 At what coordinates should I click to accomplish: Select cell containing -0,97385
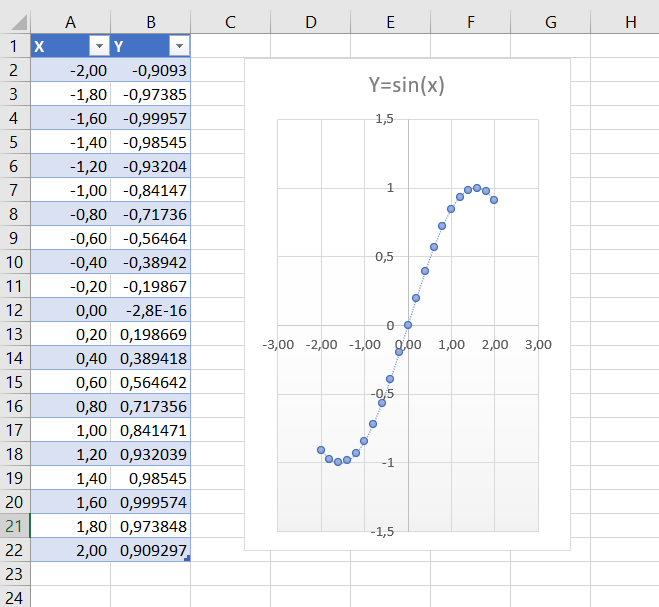pos(150,94)
